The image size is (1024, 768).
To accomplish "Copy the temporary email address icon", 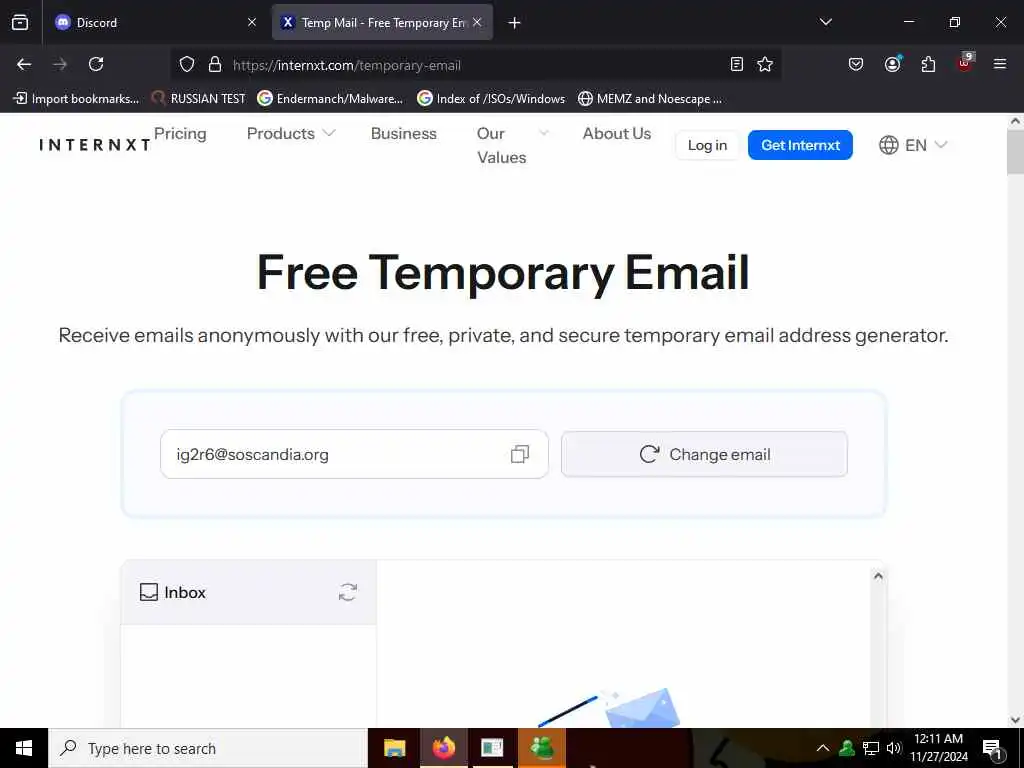I will click(x=520, y=454).
